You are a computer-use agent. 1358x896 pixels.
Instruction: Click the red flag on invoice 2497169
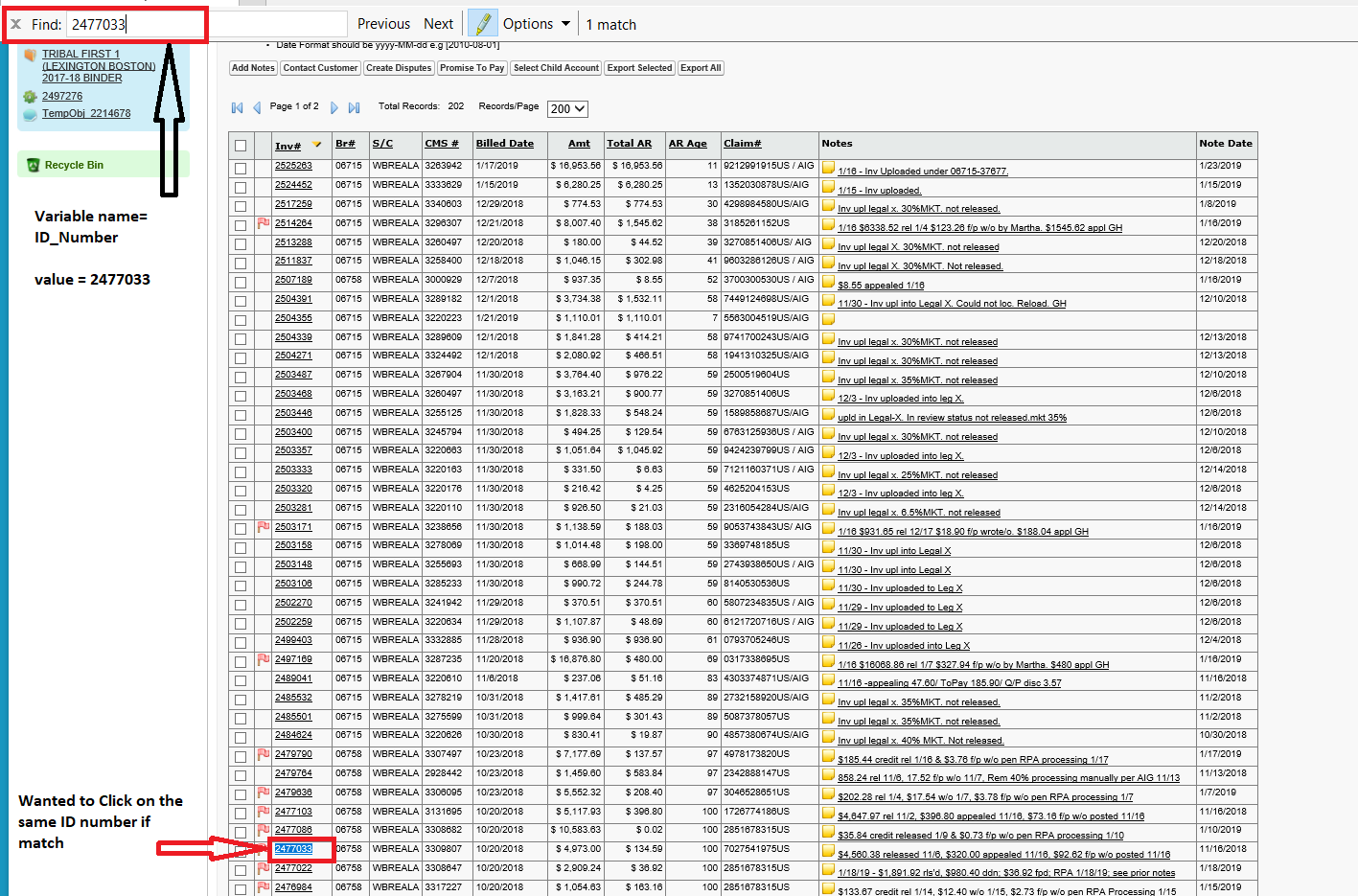(263, 659)
